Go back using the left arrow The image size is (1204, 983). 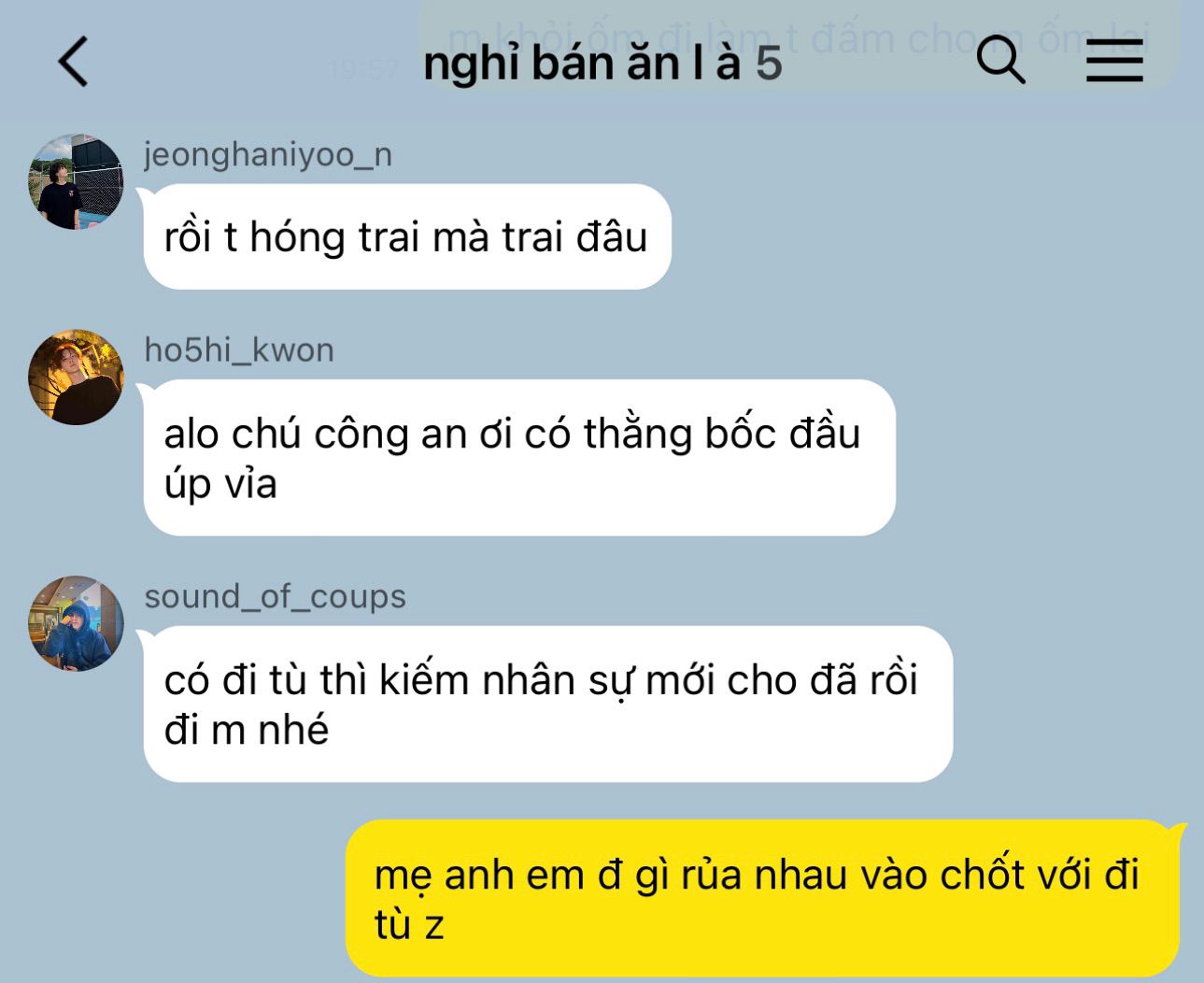coord(73,62)
